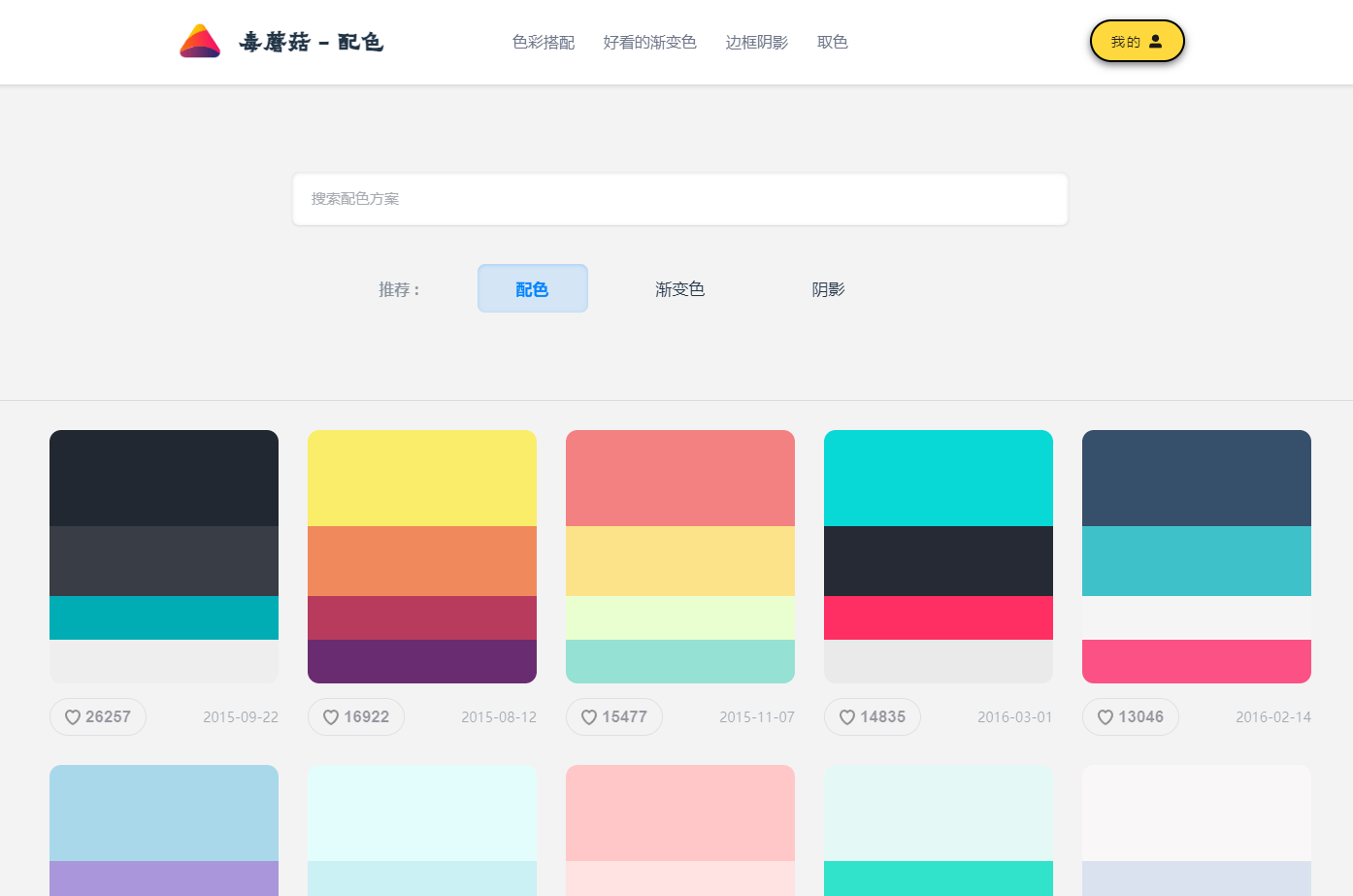Open 边框阴影 navigation link
The image size is (1353, 896).
tap(756, 43)
